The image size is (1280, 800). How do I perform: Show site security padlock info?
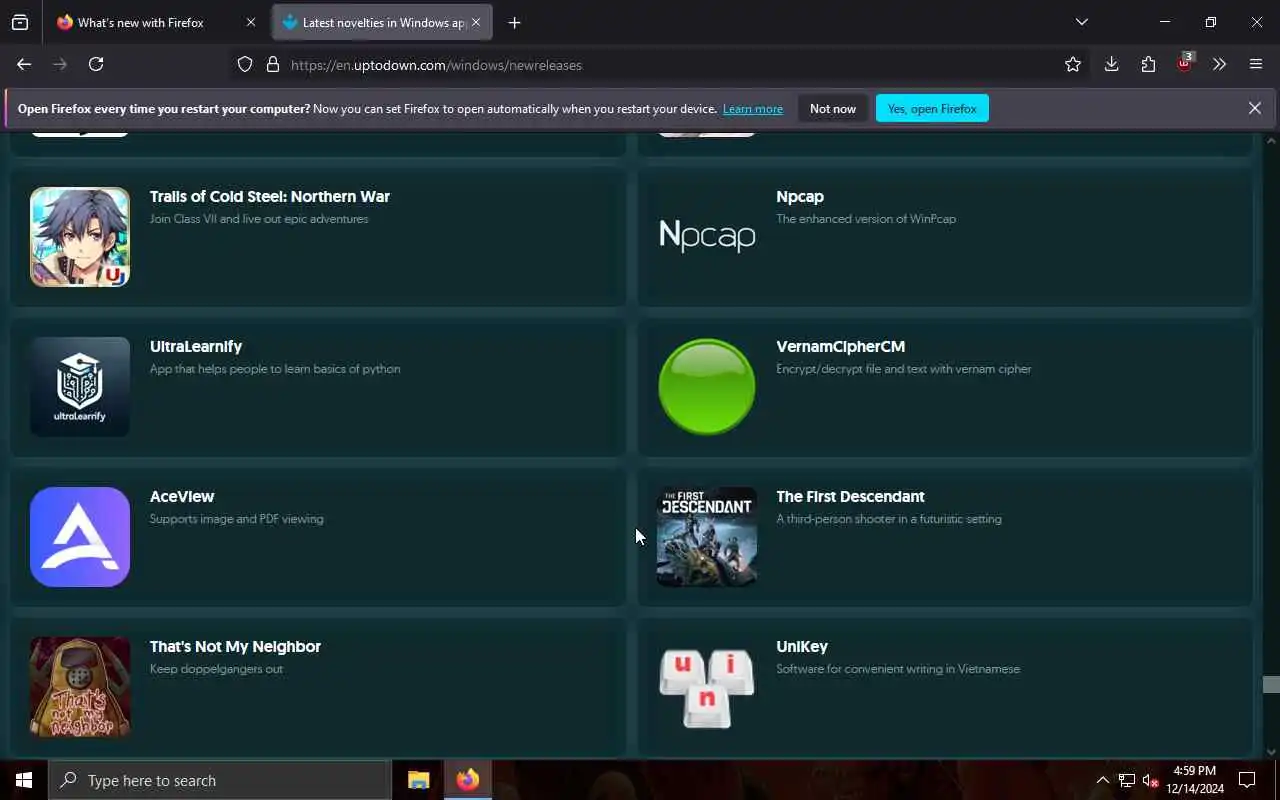pos(272,65)
